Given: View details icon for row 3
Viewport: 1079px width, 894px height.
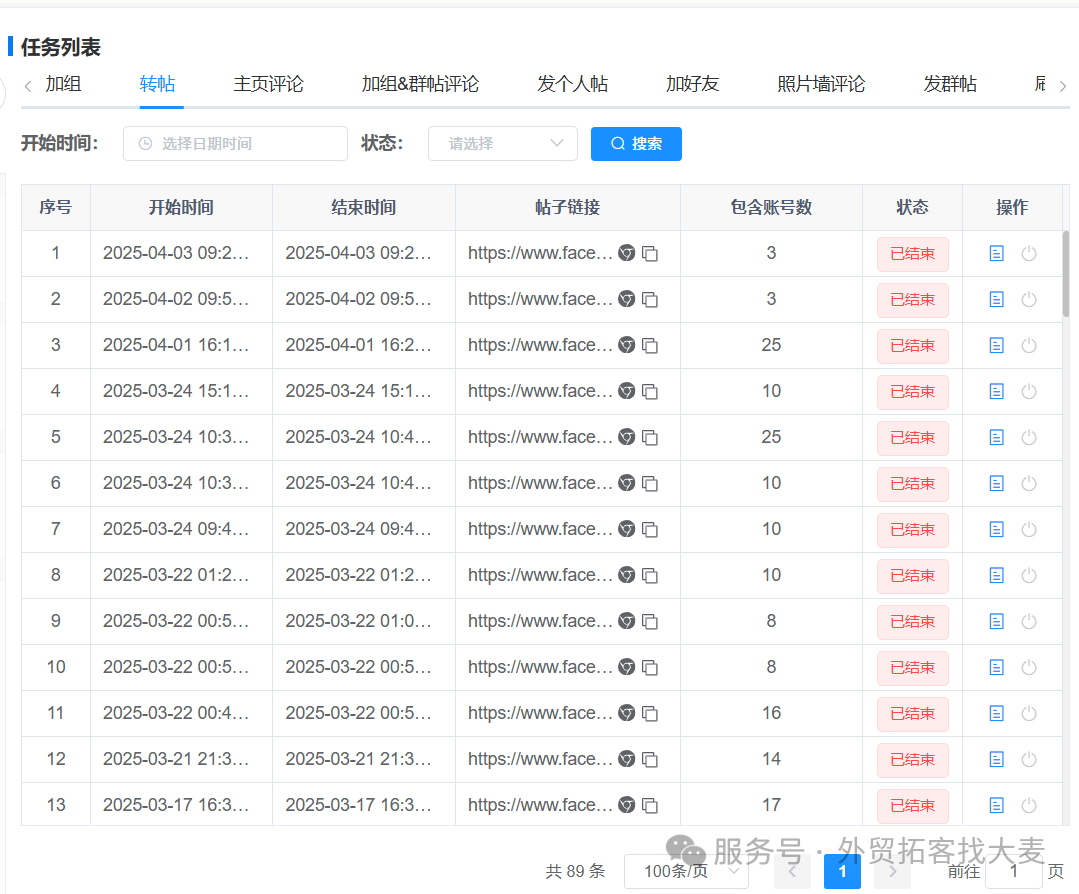Looking at the screenshot, I should (996, 345).
